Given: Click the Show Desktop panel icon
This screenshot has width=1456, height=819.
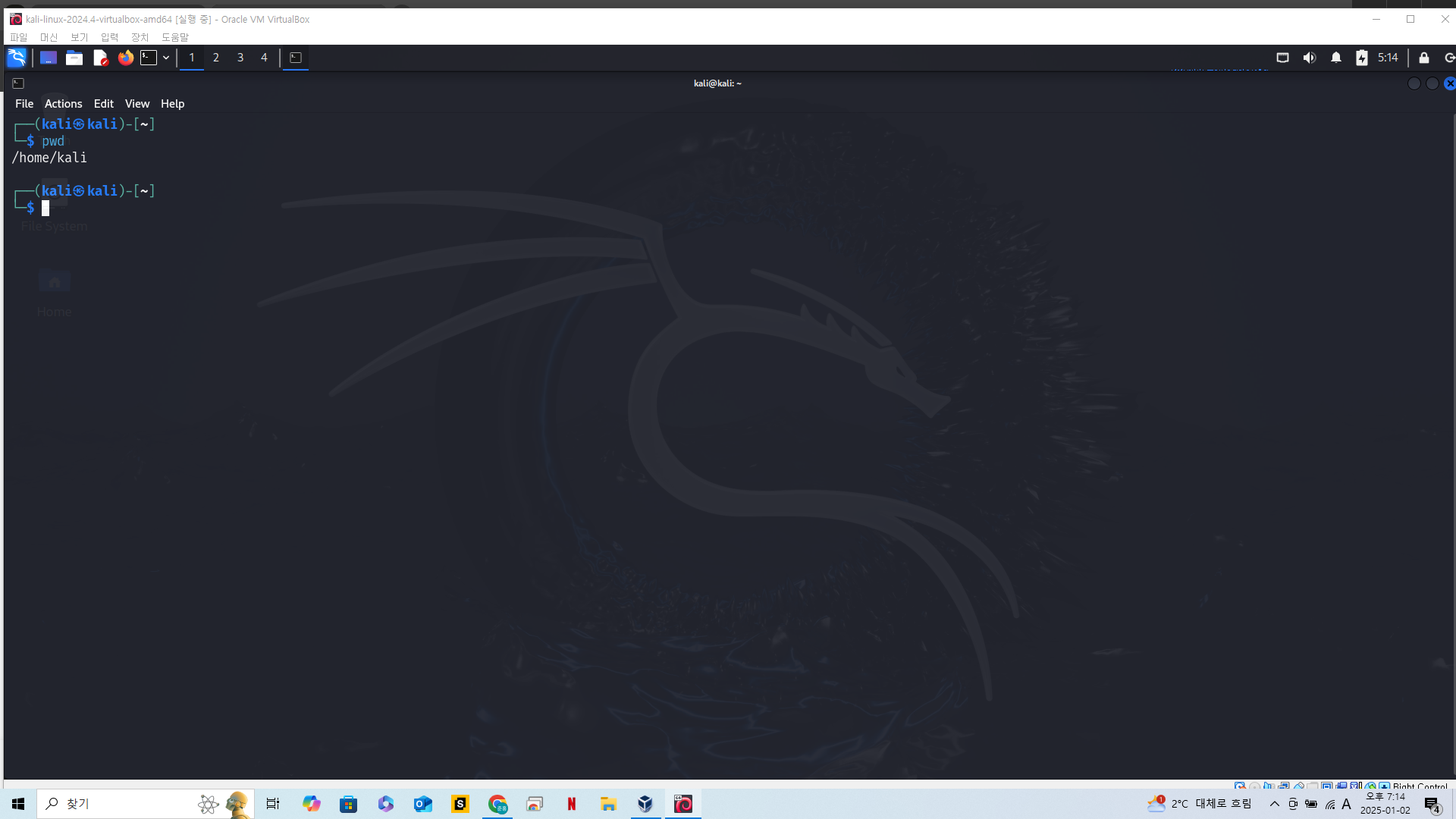Looking at the screenshot, I should (x=49, y=58).
